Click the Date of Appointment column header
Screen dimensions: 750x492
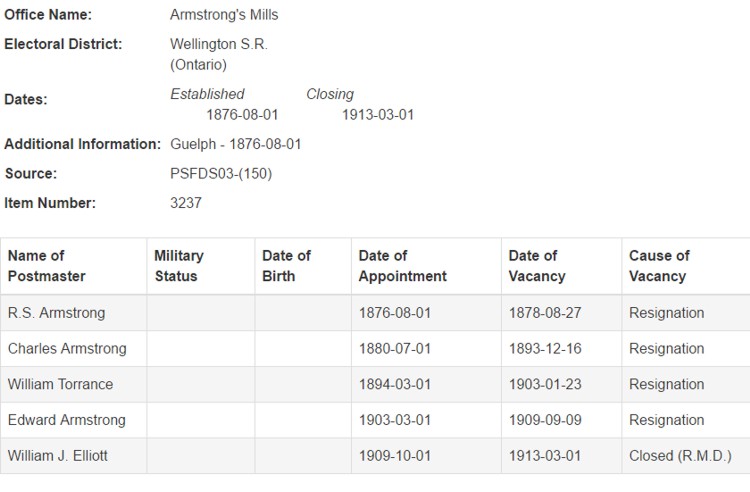coord(402,266)
